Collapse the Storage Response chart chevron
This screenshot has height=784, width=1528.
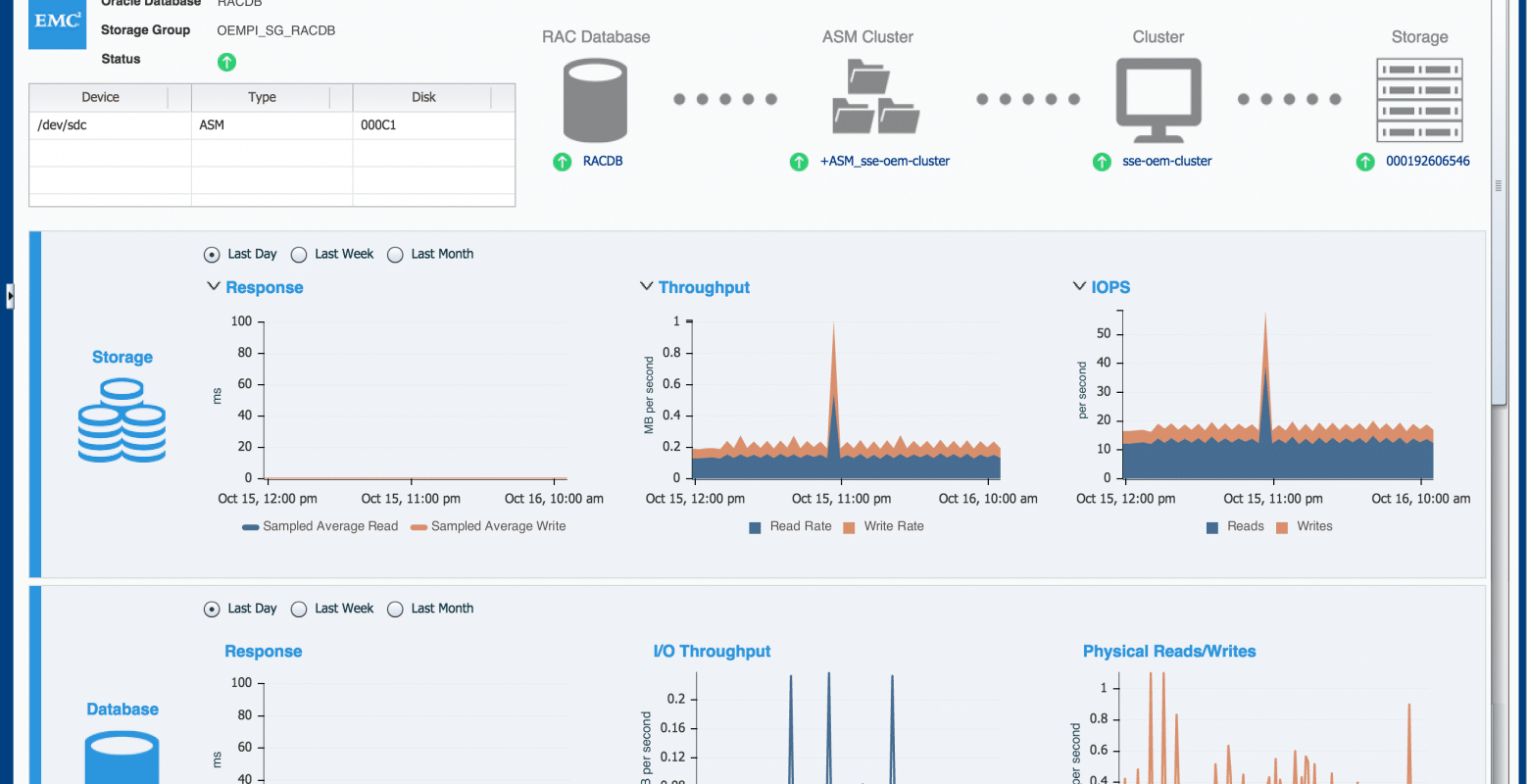[213, 287]
